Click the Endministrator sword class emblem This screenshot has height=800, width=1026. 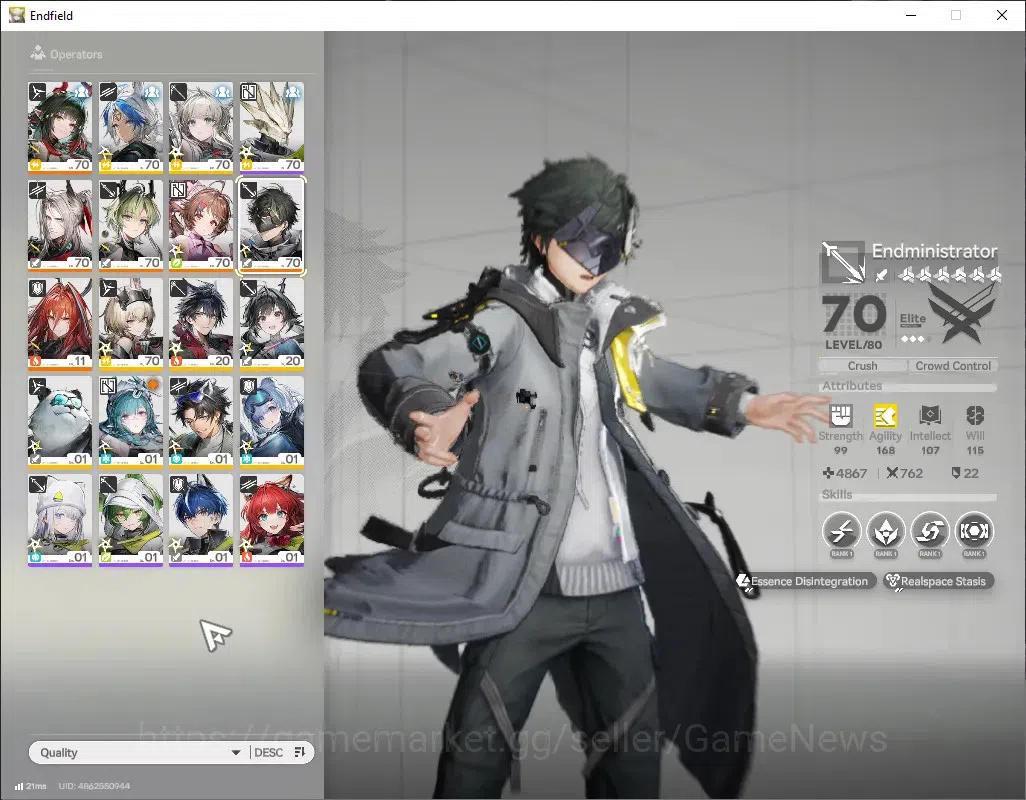[x=843, y=262]
